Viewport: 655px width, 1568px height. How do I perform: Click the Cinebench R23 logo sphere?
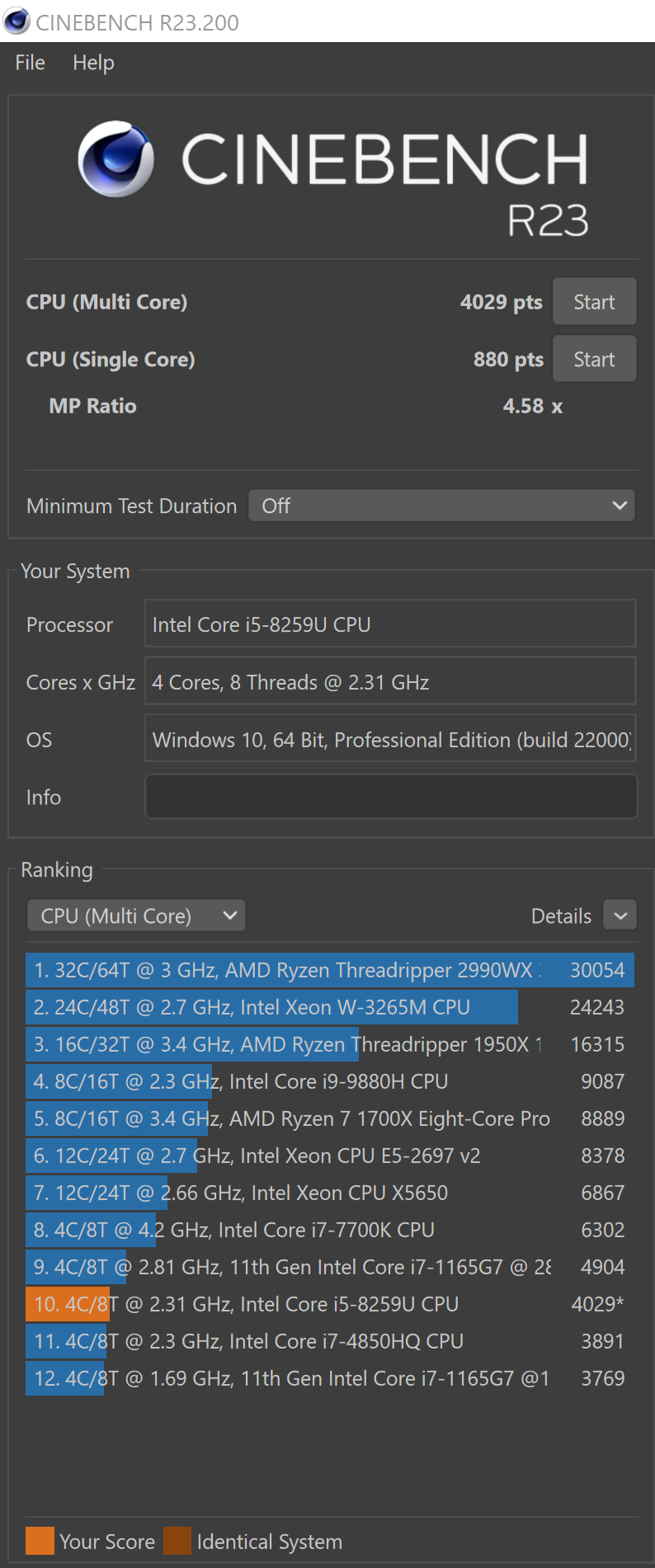click(116, 159)
